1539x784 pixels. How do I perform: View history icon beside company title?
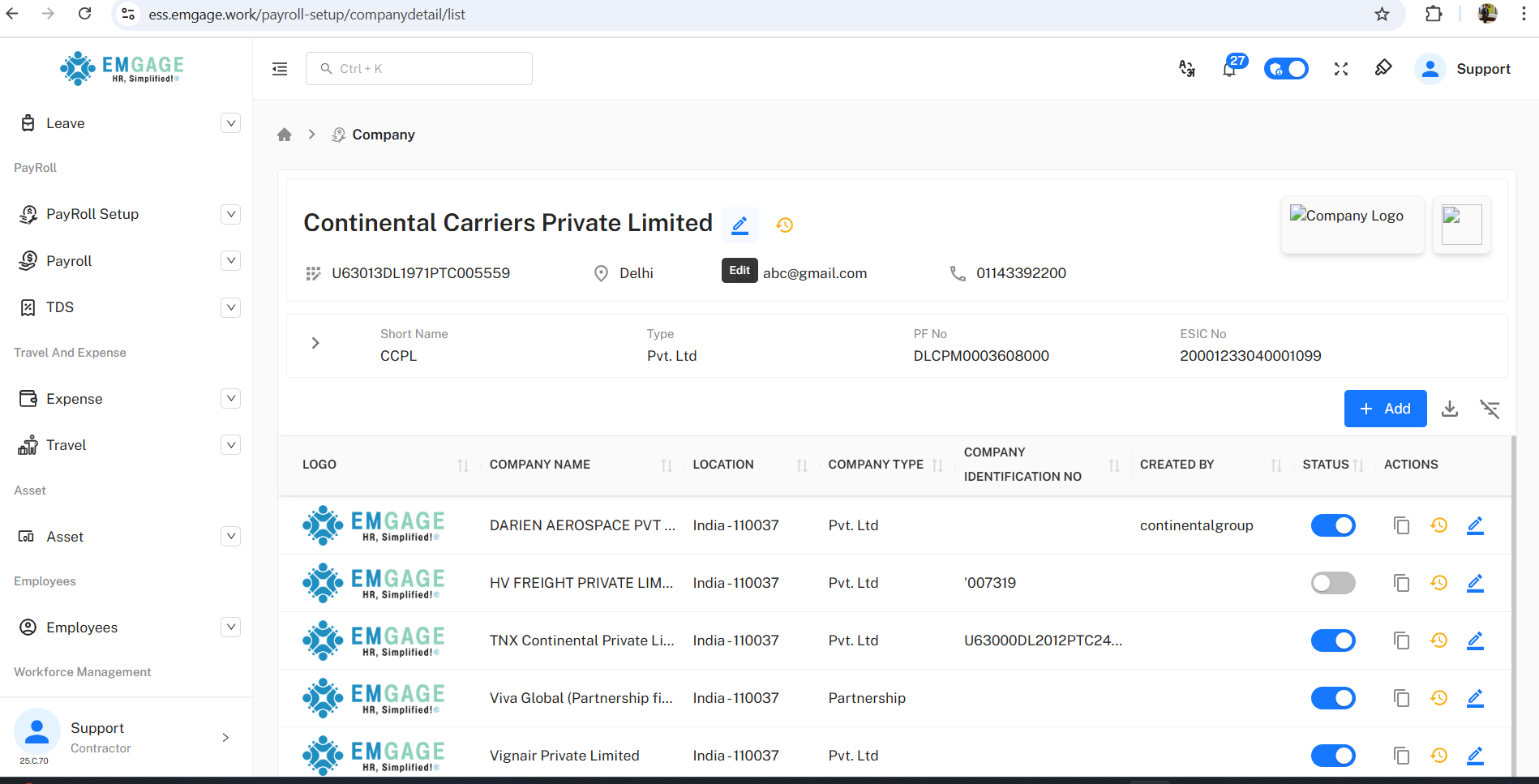tap(784, 225)
